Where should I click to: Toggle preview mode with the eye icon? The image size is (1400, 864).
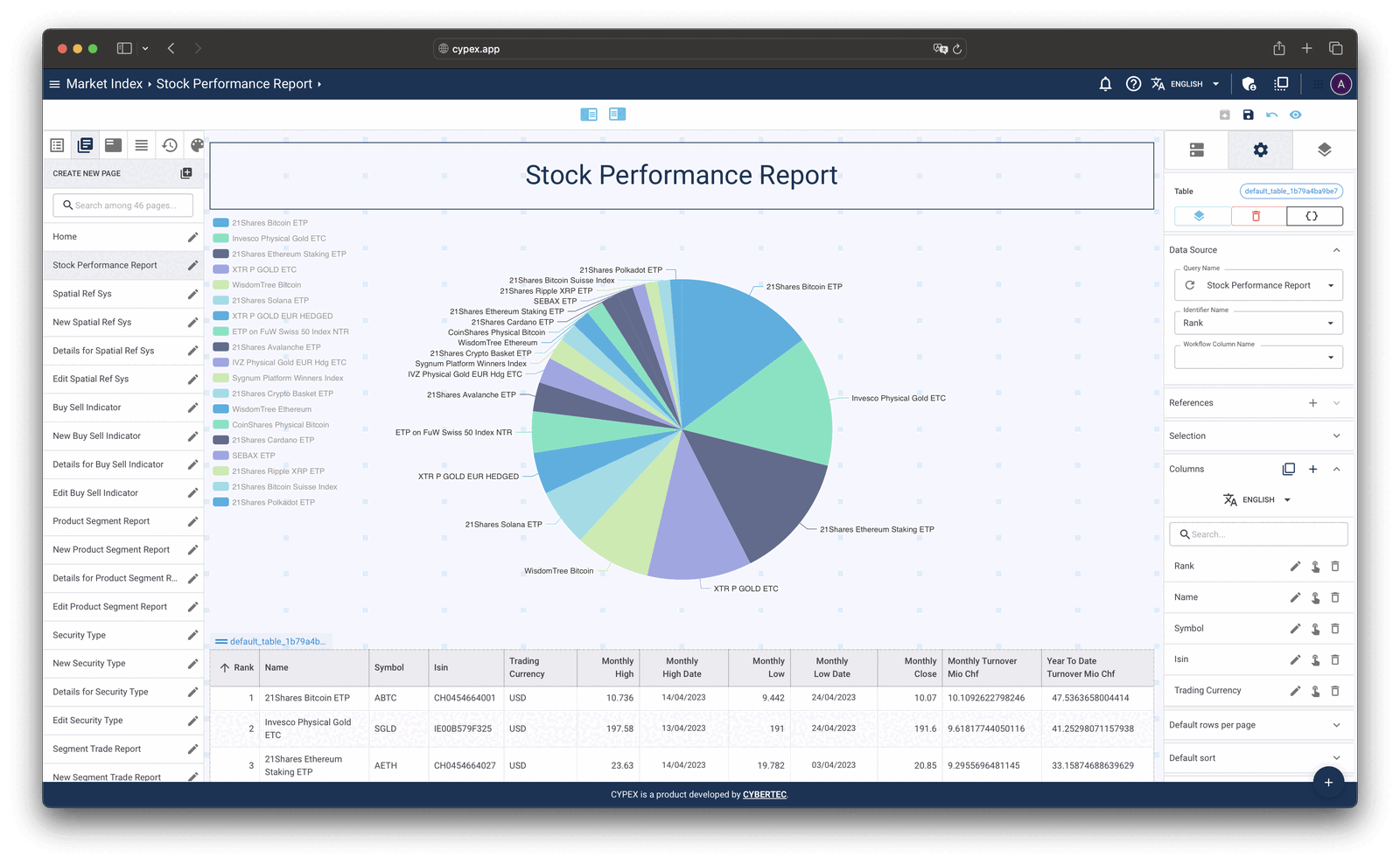pos(1295,115)
